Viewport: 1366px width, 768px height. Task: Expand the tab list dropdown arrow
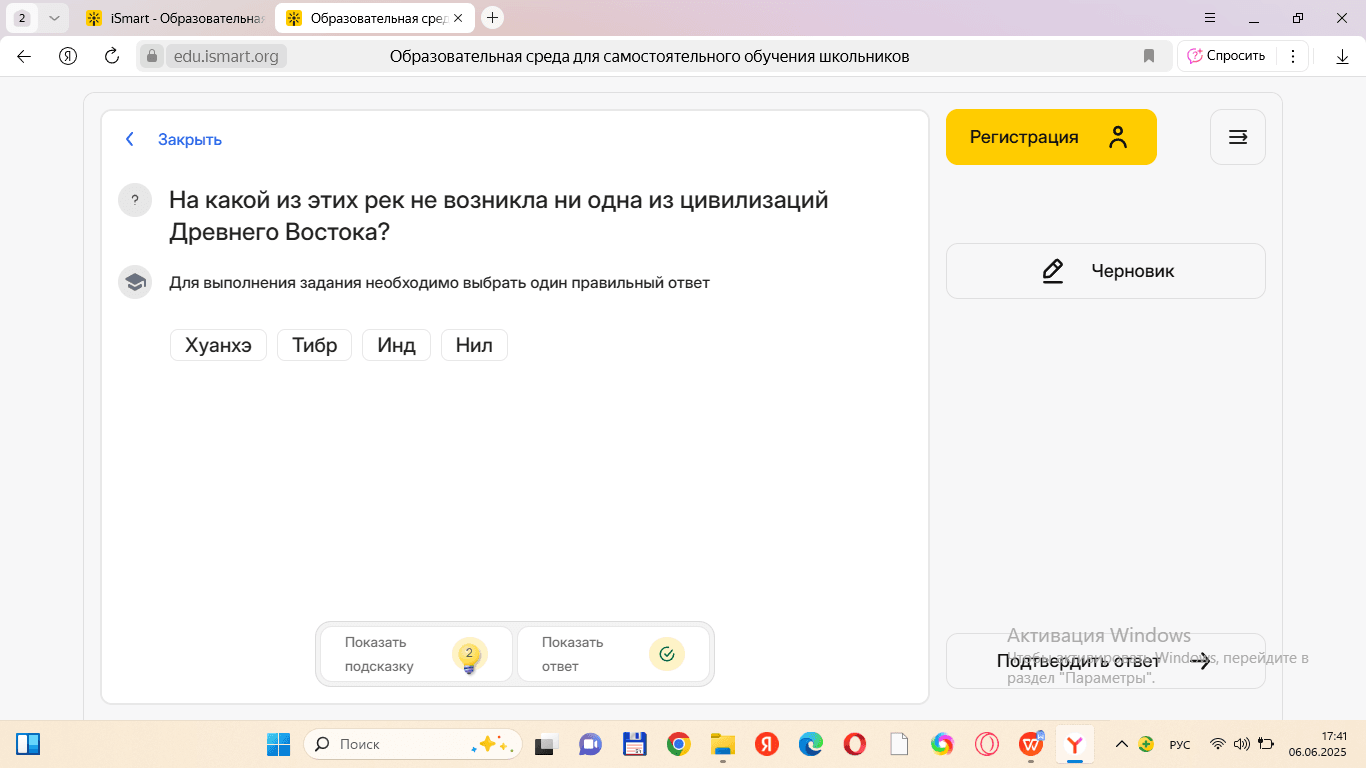[x=54, y=18]
